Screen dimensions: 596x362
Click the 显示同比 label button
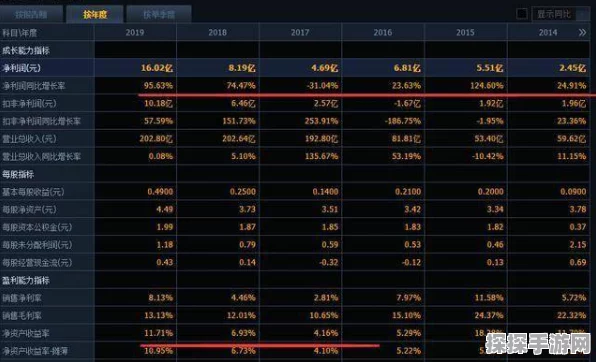pyautogui.click(x=554, y=14)
